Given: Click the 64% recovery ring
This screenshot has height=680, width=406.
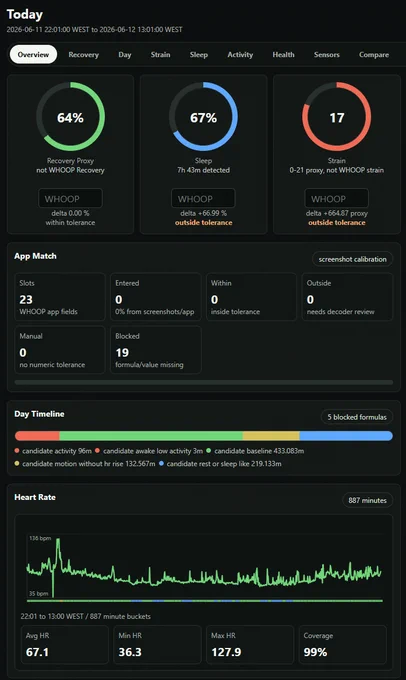Looking at the screenshot, I should coord(70,117).
